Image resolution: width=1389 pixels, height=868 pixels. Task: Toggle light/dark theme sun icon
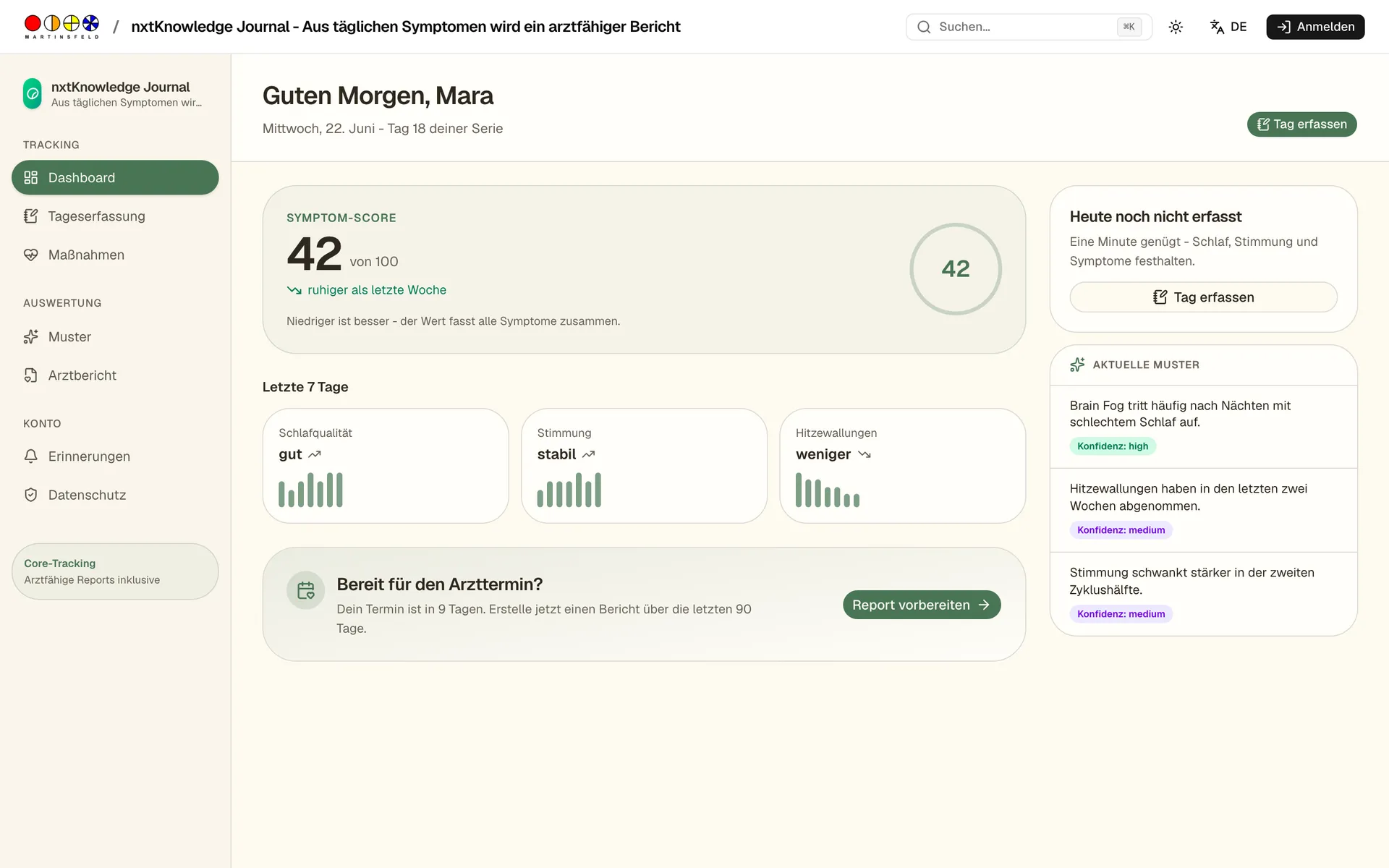(x=1176, y=27)
